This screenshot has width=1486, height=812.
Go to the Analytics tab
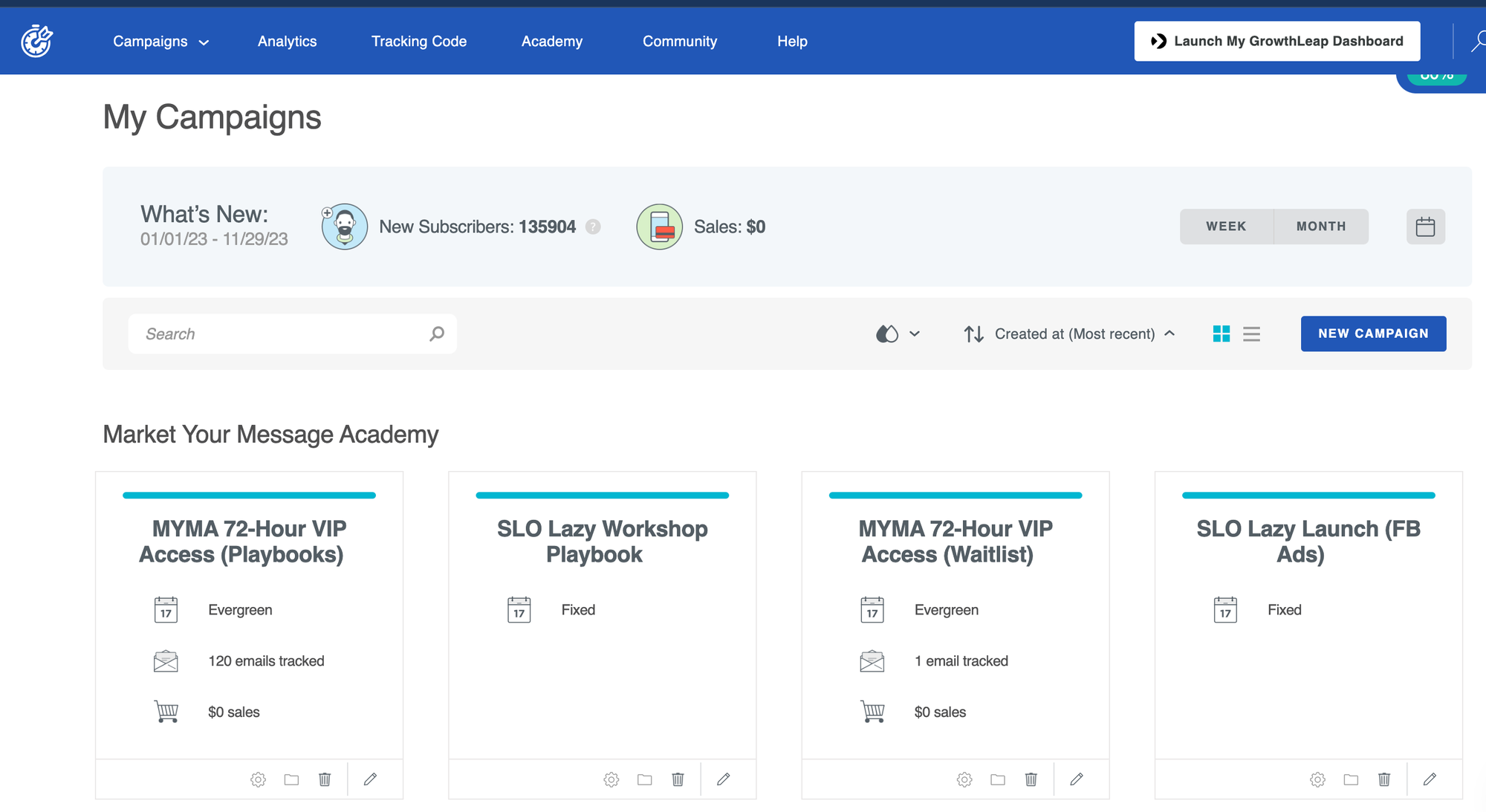click(287, 42)
